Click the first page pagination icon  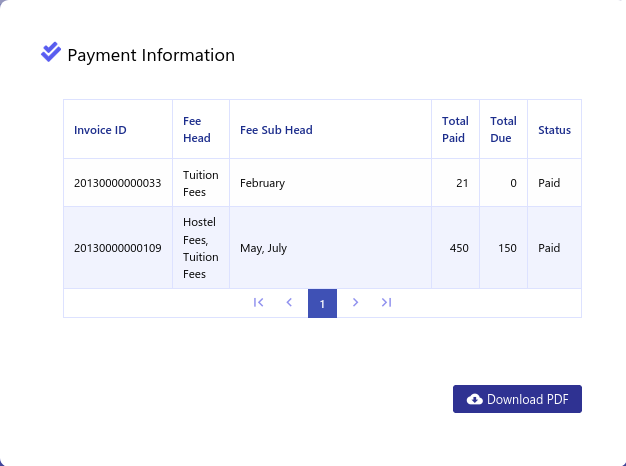click(259, 303)
